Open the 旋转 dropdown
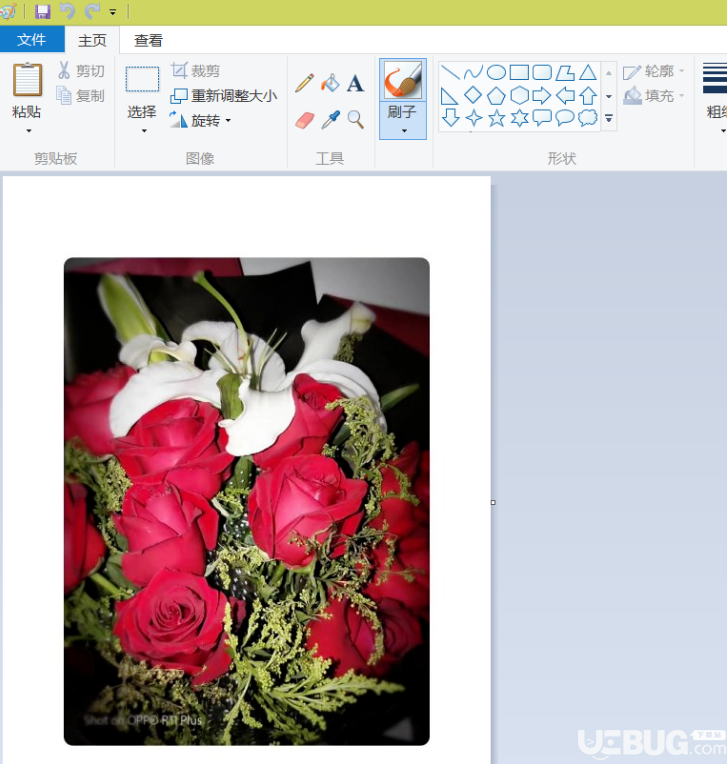The image size is (727, 764). point(200,120)
